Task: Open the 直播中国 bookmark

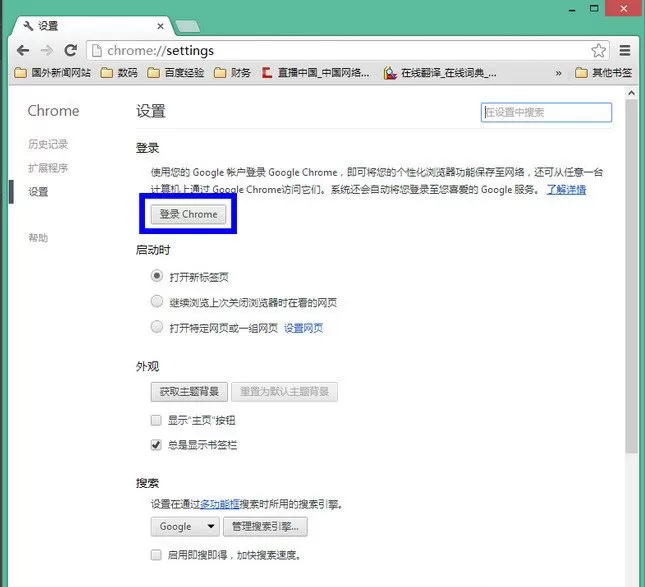Action: (x=316, y=73)
